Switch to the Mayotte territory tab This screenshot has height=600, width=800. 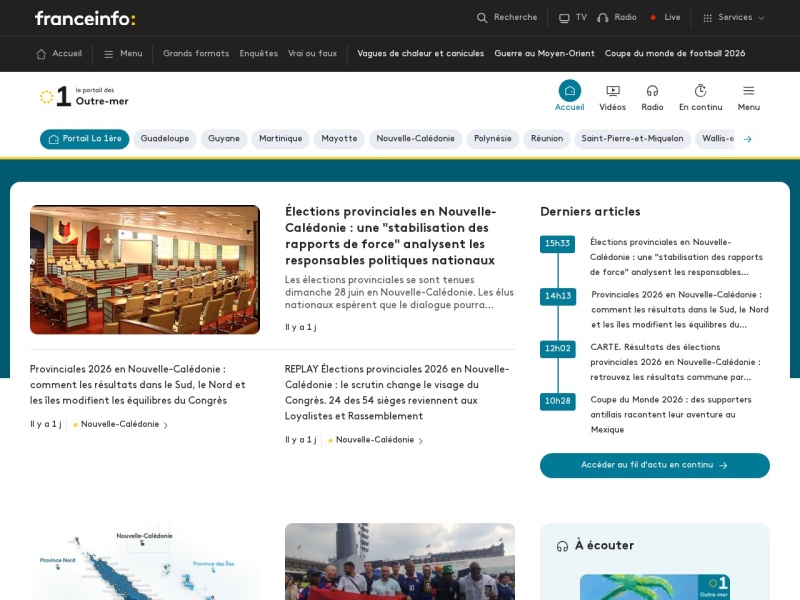339,139
